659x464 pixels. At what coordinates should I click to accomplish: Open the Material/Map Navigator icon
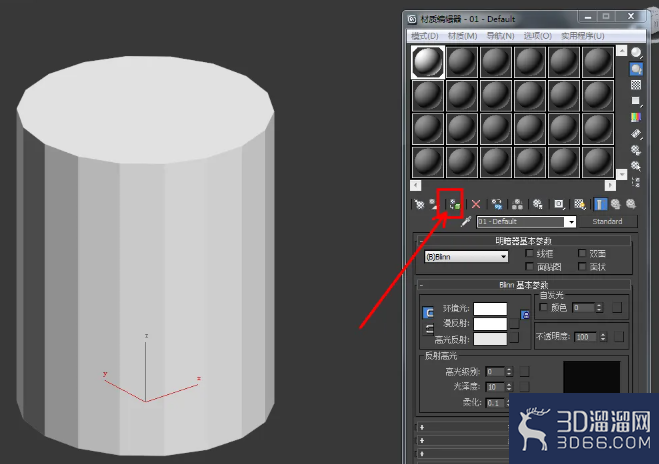coord(636,182)
